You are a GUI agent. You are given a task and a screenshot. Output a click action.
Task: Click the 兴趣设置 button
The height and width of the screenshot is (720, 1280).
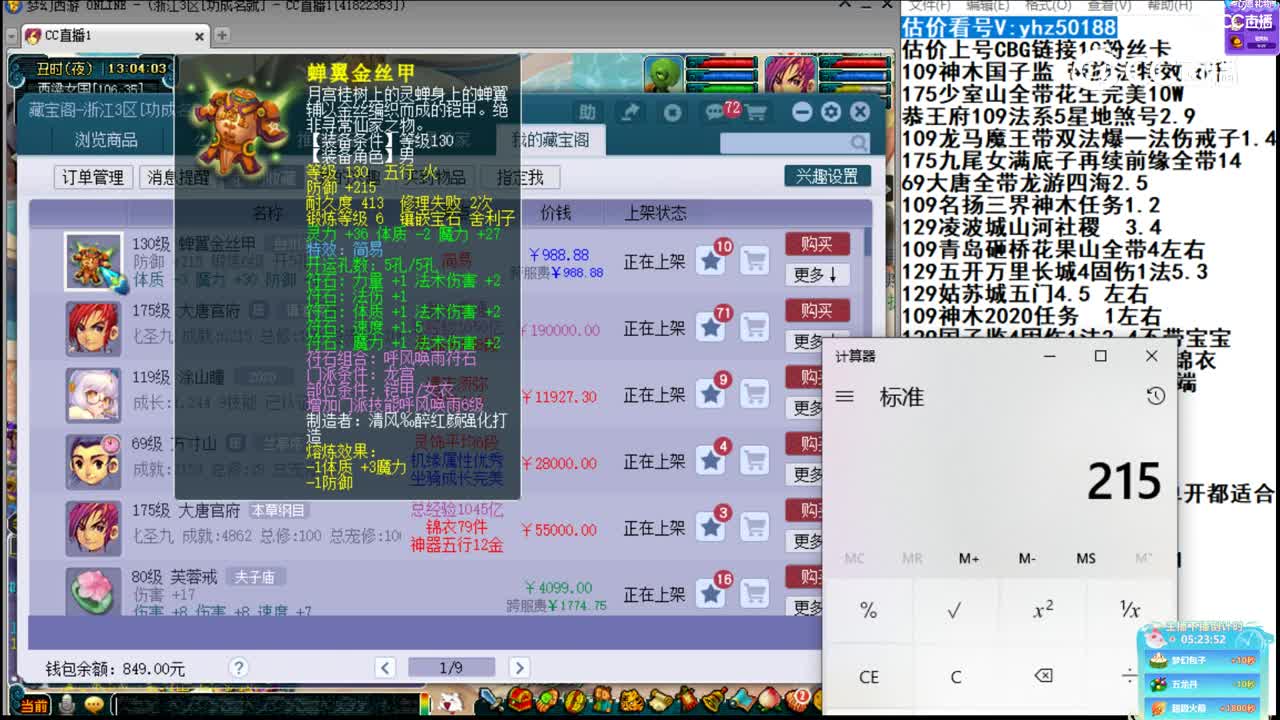tap(827, 176)
